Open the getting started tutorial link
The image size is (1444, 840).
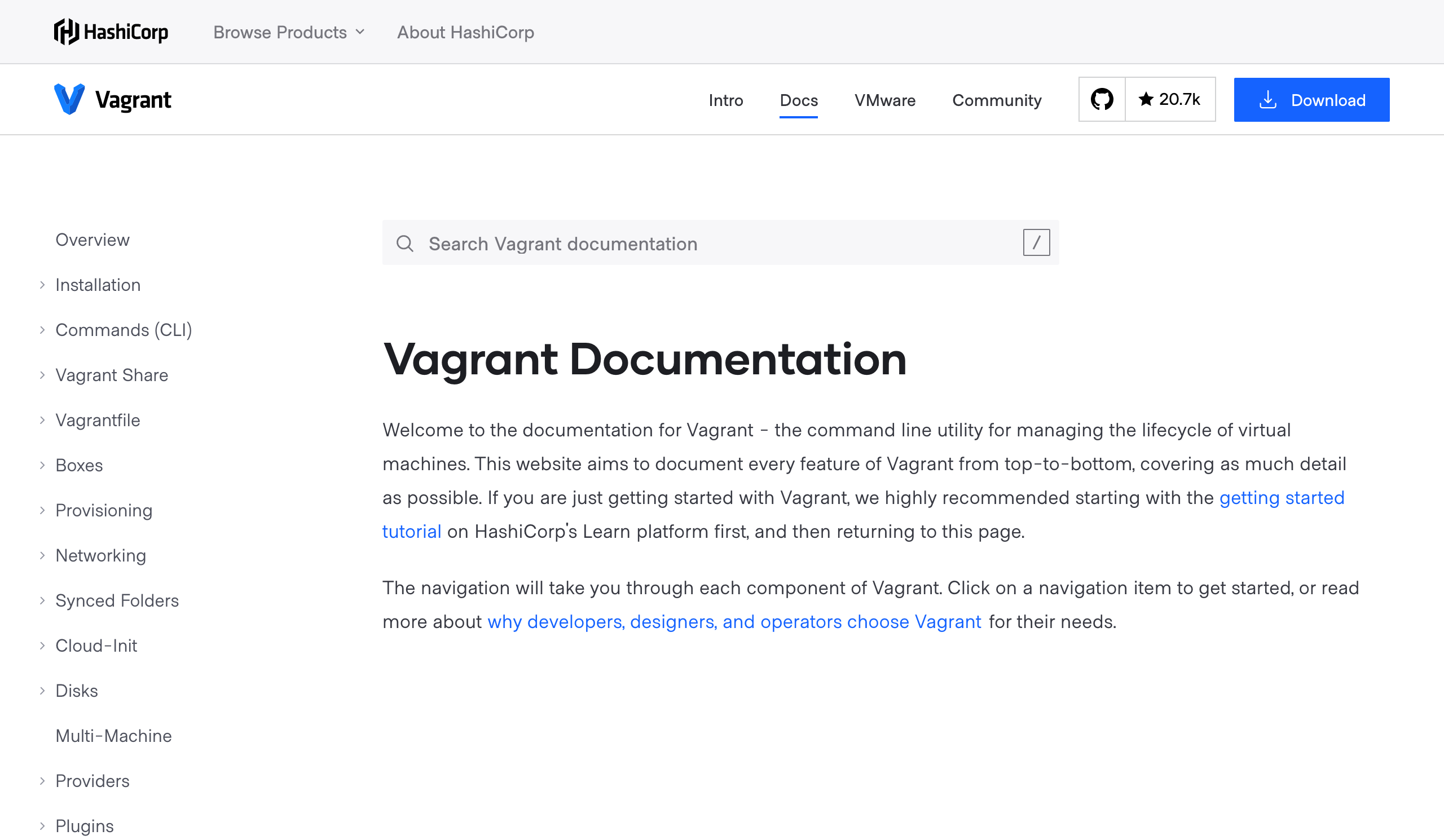[1281, 498]
